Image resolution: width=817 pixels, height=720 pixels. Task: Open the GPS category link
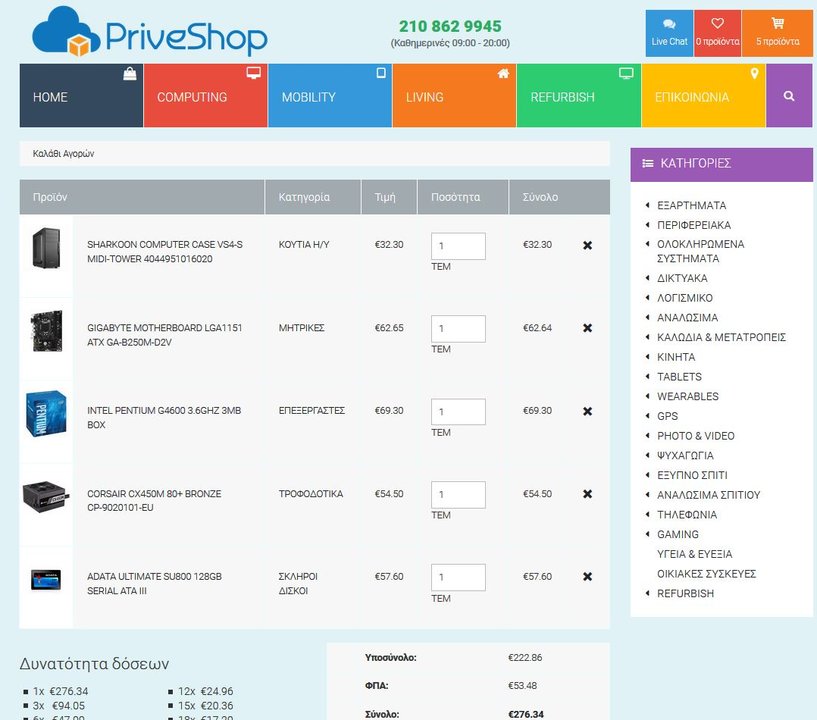[x=667, y=416]
